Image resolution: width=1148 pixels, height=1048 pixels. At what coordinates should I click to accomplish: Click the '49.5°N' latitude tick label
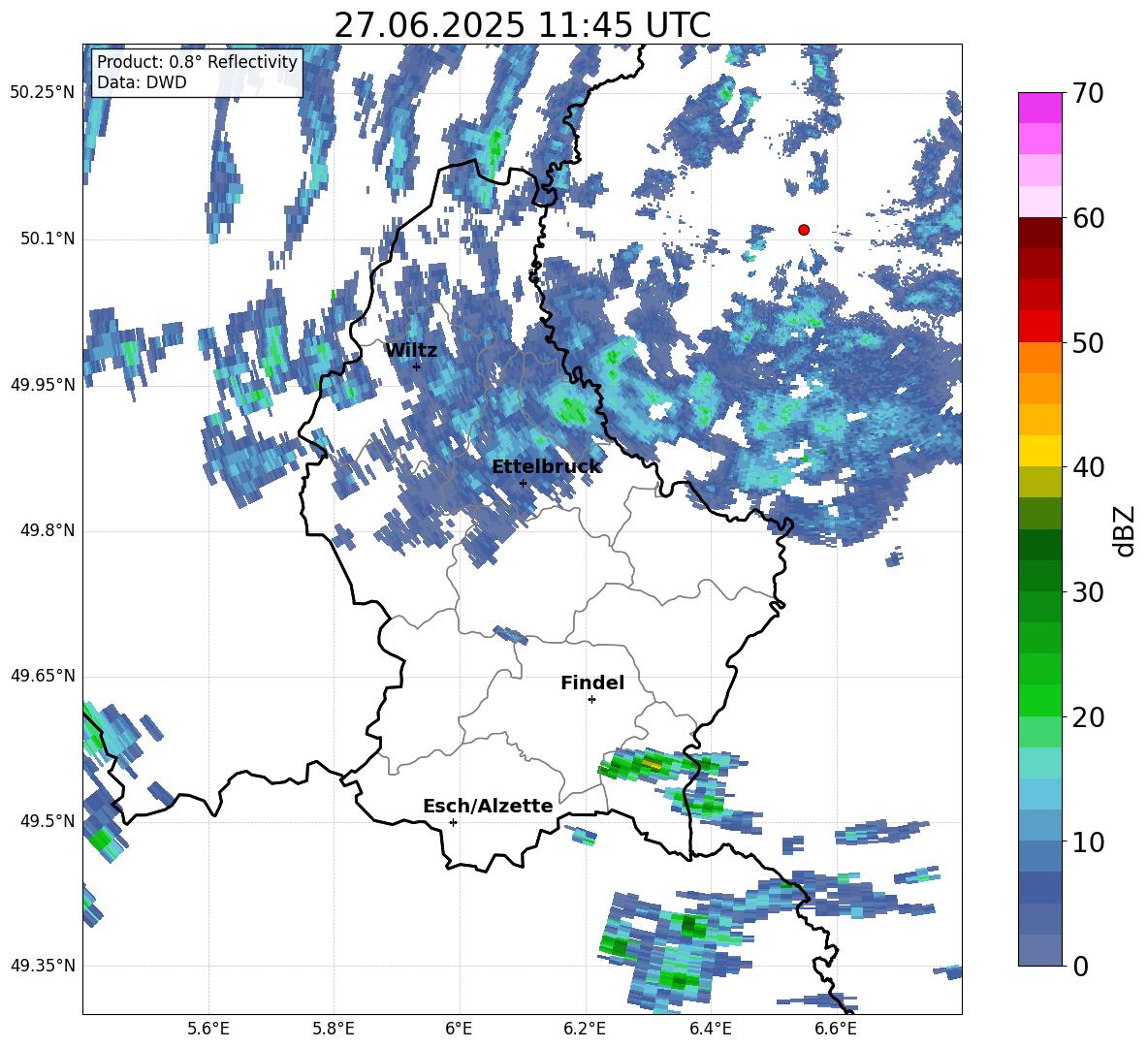pos(47,821)
